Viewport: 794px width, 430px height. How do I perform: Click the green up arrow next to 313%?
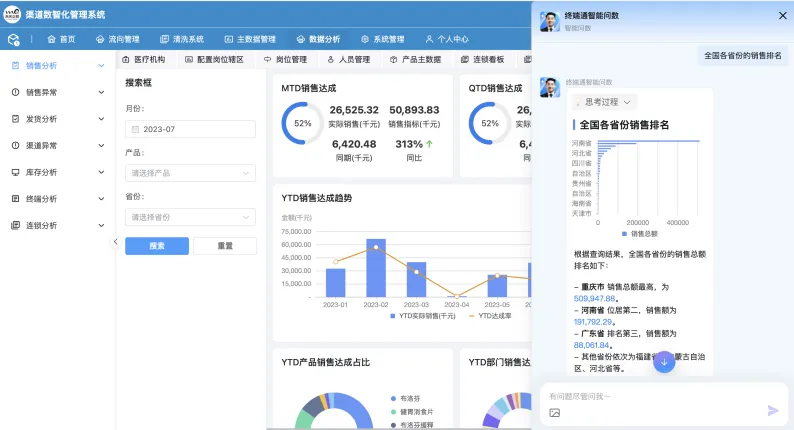429,144
